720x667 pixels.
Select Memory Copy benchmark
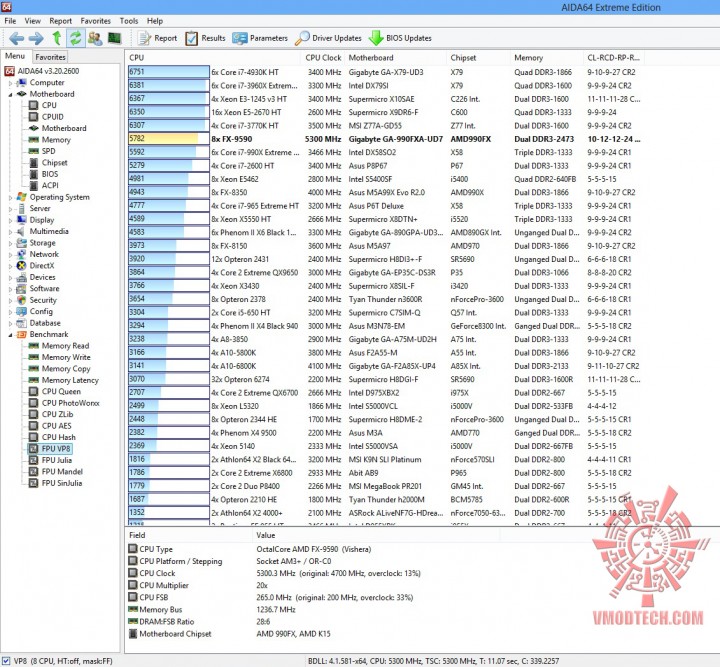66,369
